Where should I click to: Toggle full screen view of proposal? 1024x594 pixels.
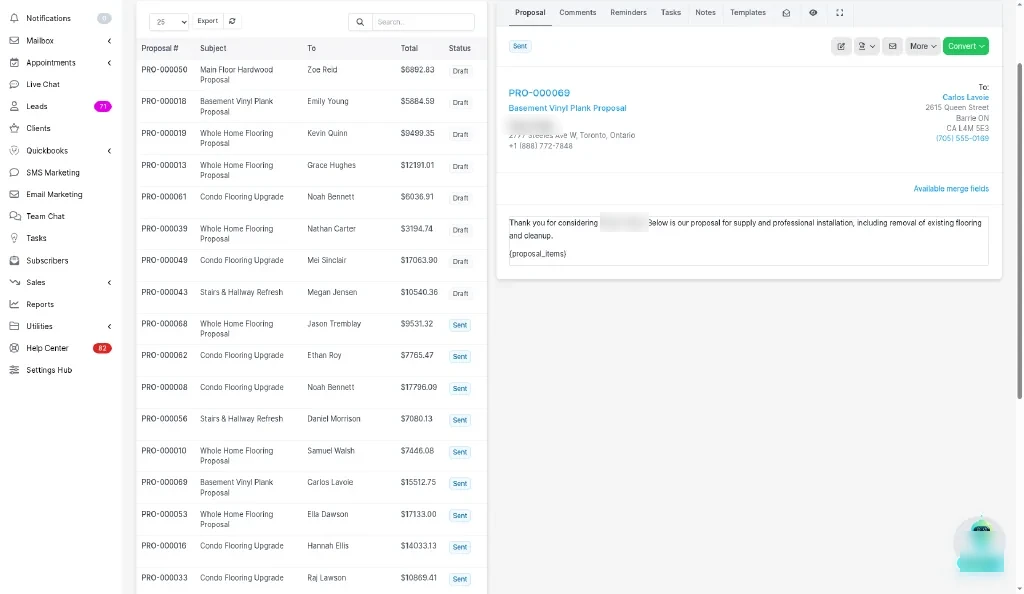(840, 12)
